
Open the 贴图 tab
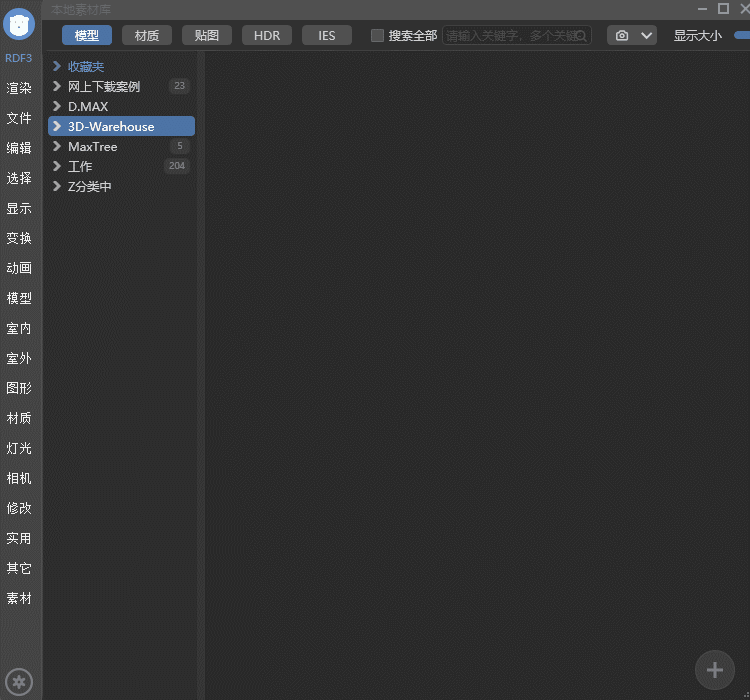click(207, 35)
